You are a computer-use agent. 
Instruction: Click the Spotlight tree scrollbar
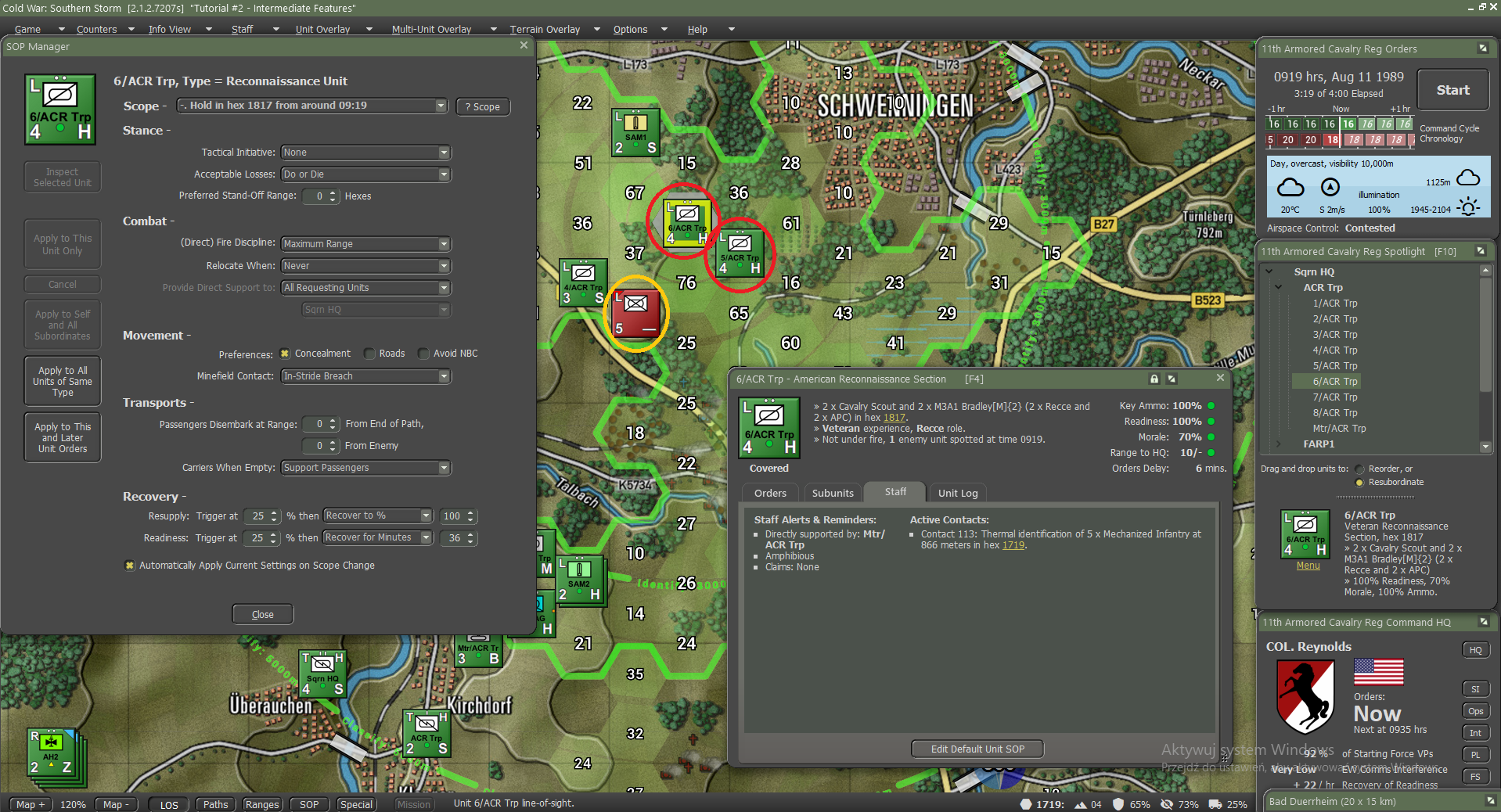[x=1485, y=358]
